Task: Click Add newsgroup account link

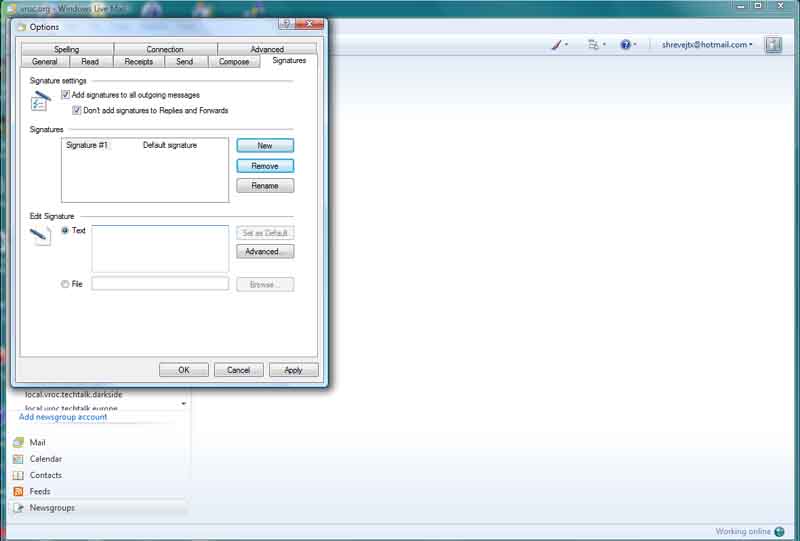Action: click(x=63, y=417)
